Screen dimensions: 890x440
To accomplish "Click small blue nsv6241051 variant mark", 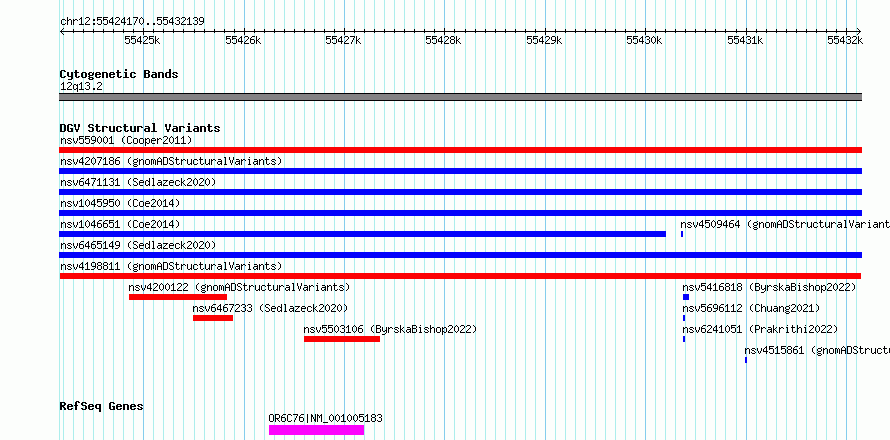I will coord(684,339).
